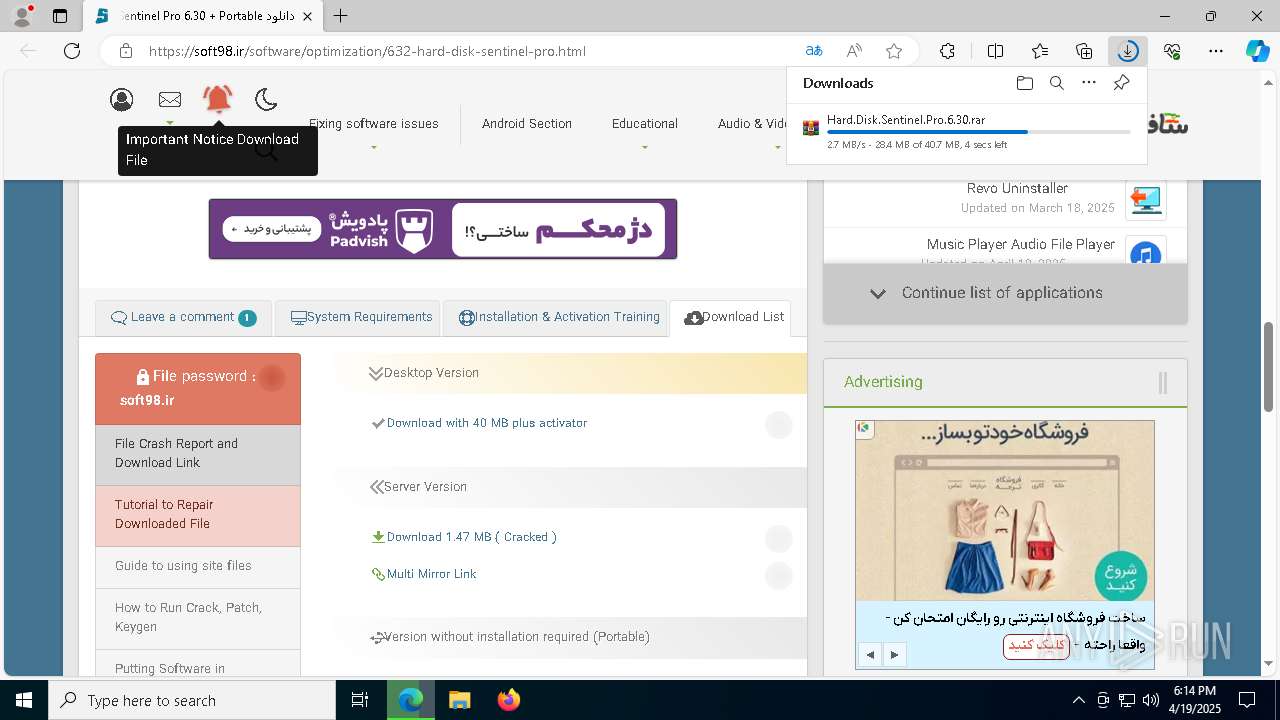Search downloads with the magnifier icon

coord(1057,83)
